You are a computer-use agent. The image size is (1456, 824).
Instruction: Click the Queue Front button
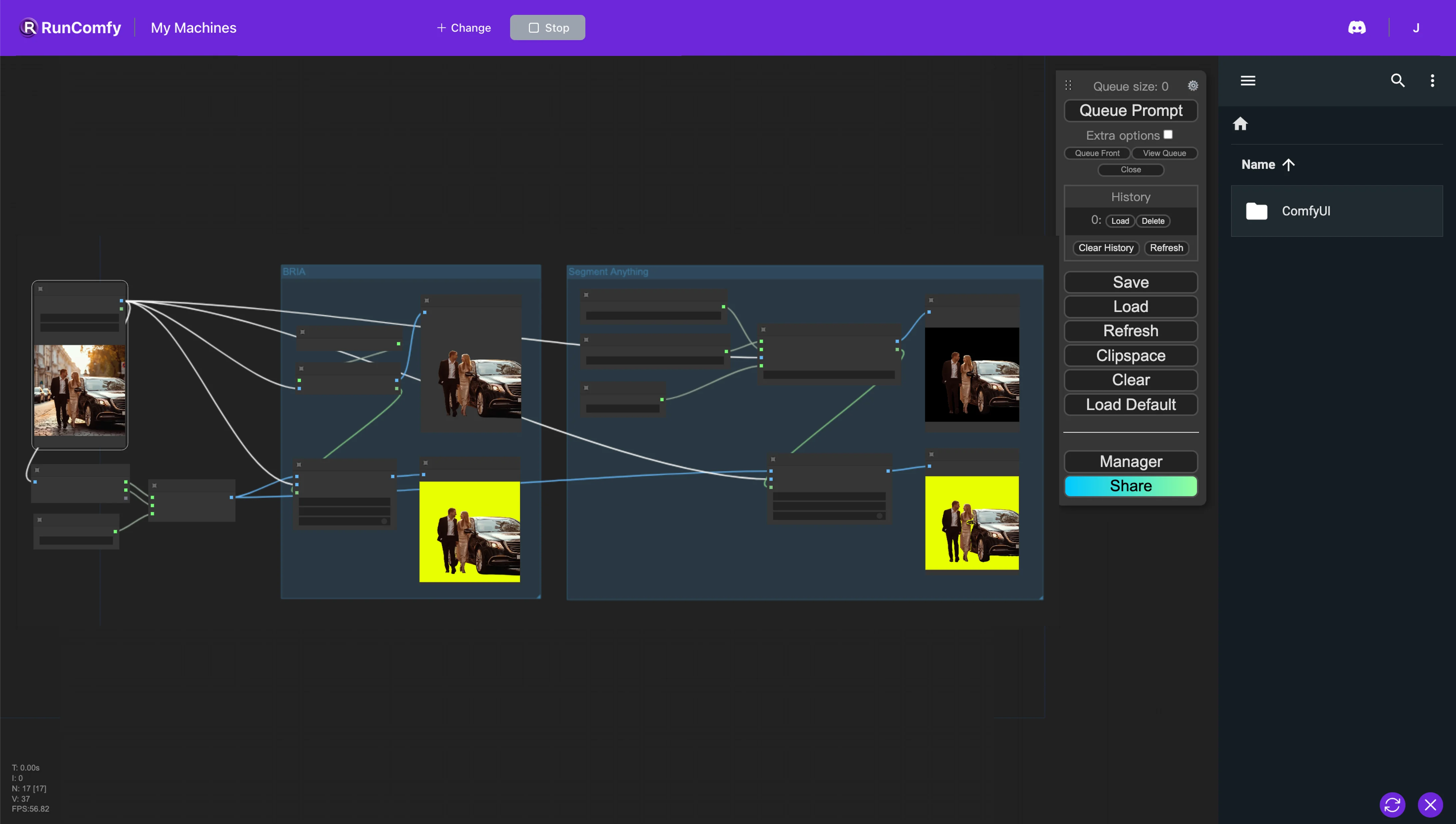tap(1097, 153)
